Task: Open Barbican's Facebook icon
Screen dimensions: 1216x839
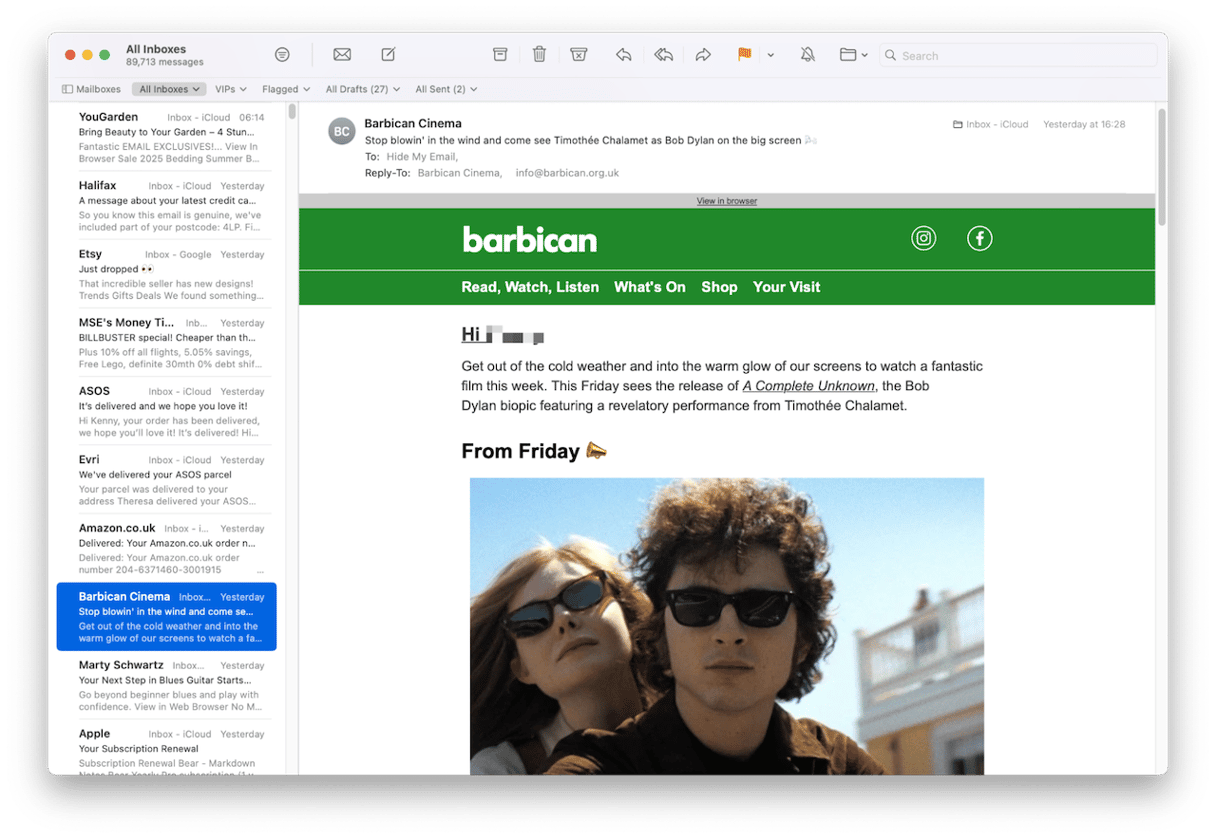Action: point(980,238)
